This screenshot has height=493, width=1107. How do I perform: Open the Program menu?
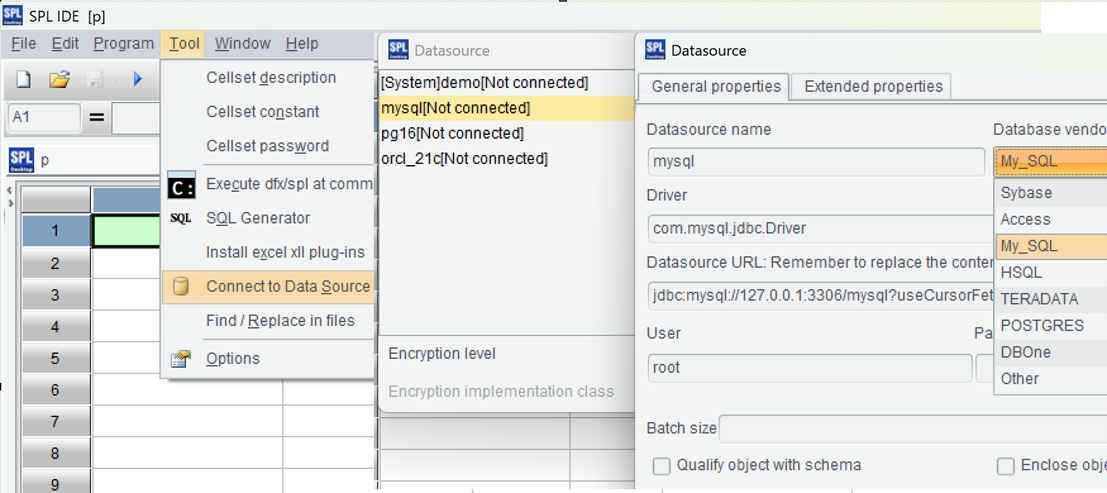pyautogui.click(x=123, y=43)
